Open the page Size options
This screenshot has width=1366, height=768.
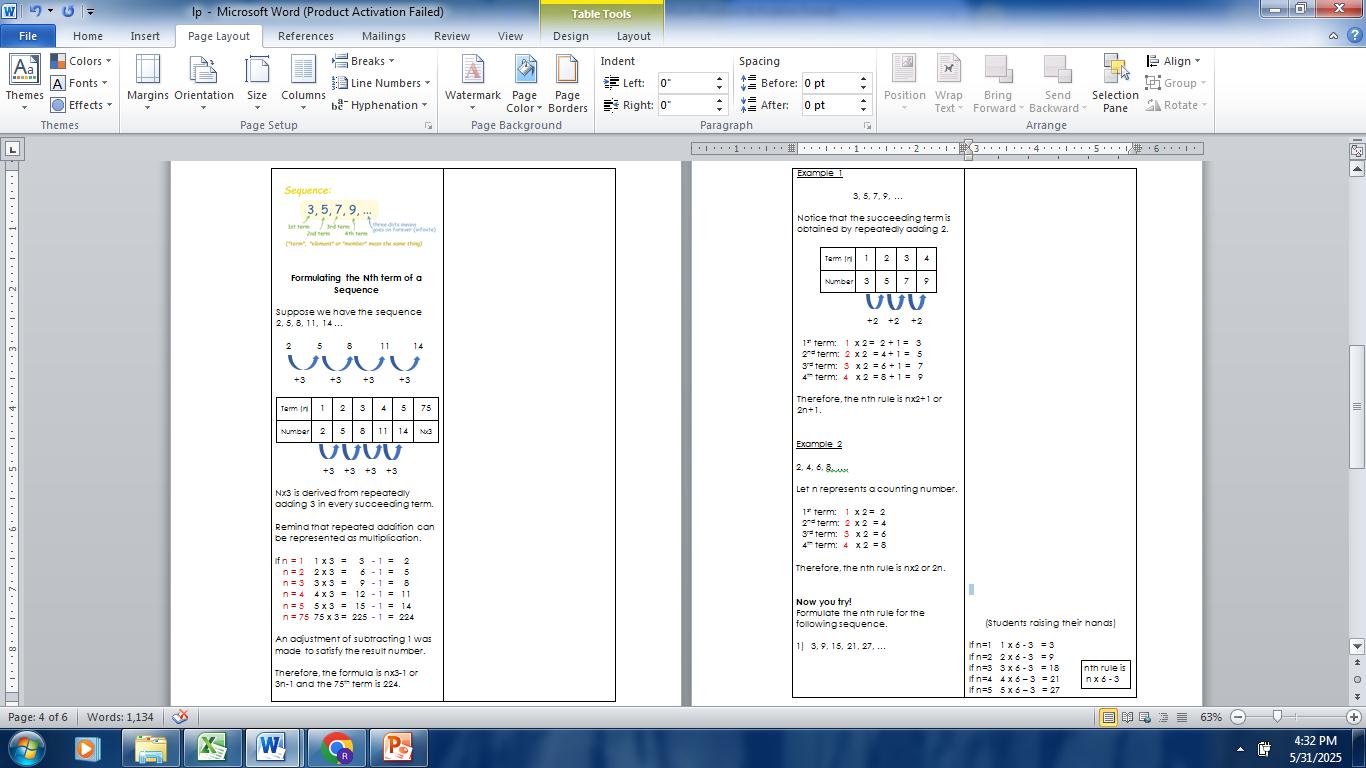pyautogui.click(x=257, y=83)
